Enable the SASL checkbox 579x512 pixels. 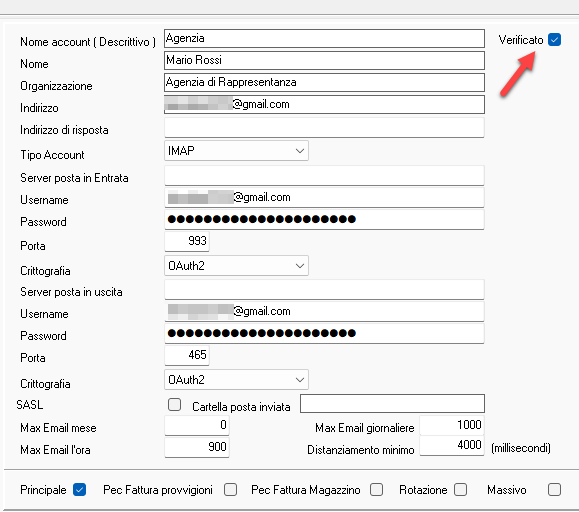pos(174,405)
